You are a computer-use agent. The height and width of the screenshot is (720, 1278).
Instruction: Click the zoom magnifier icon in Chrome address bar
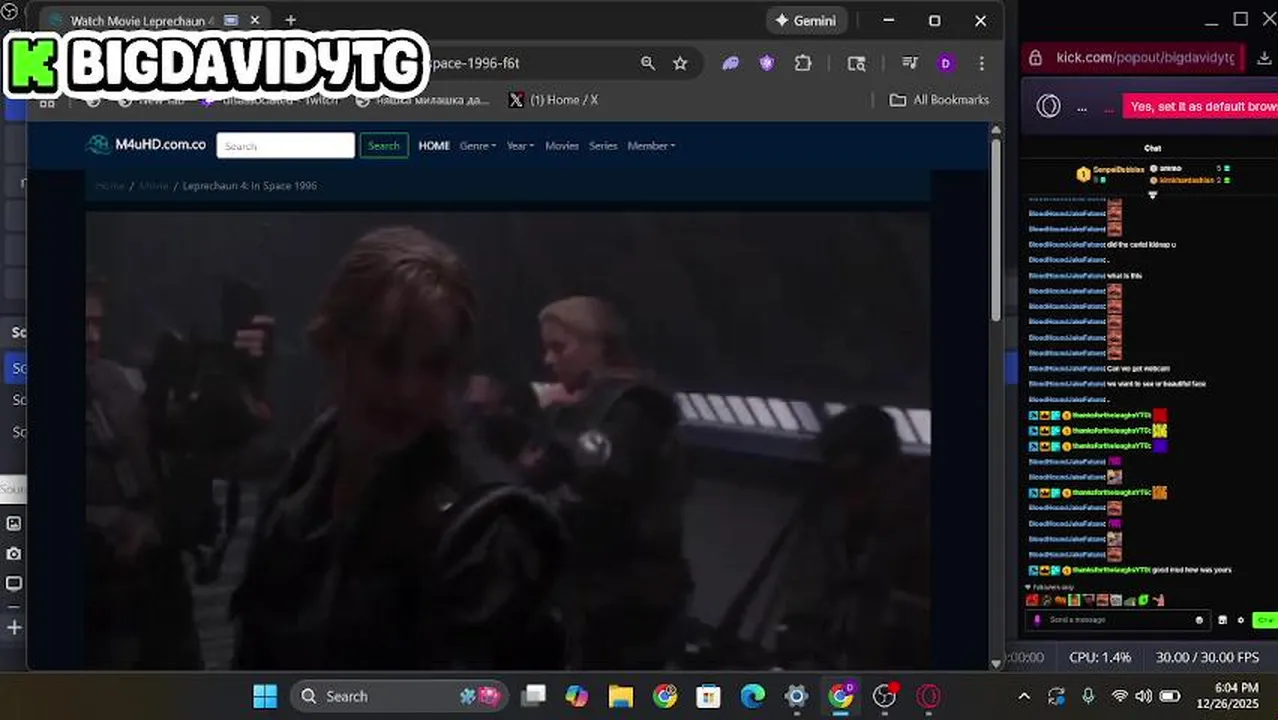point(648,63)
